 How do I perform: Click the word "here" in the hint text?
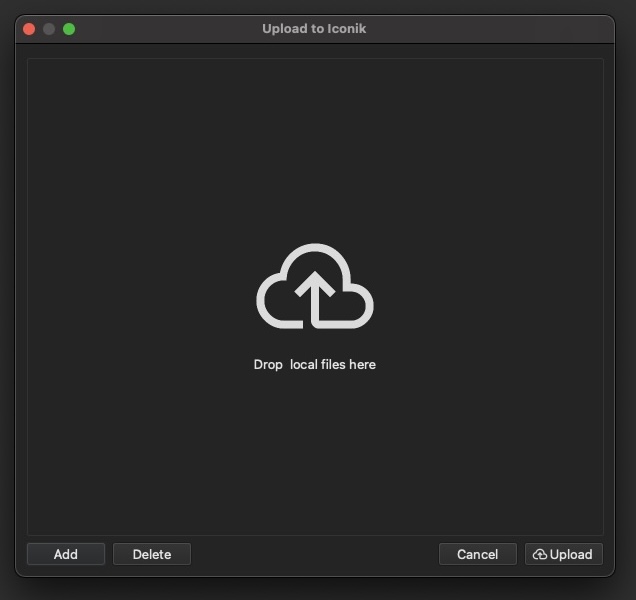(x=363, y=364)
